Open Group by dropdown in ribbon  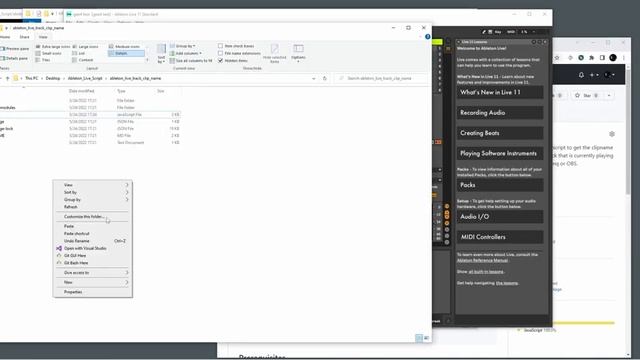pos(182,46)
